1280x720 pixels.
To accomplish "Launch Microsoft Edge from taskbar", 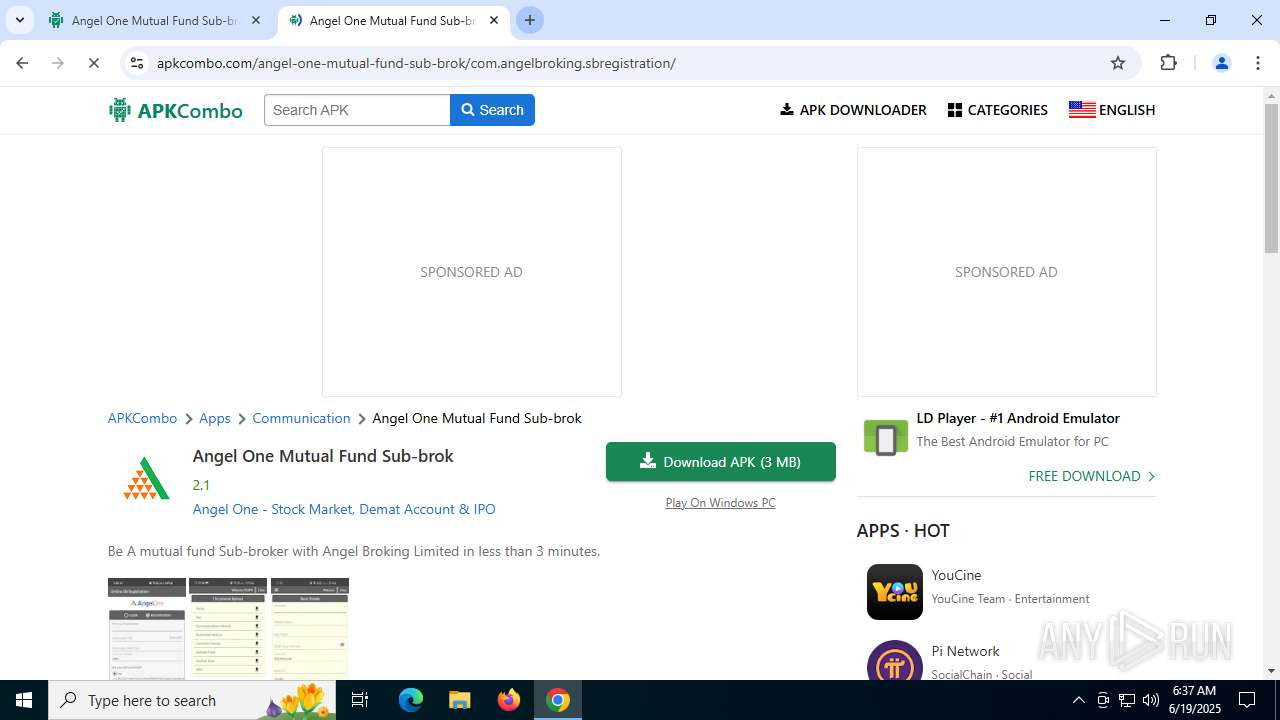I will [411, 700].
